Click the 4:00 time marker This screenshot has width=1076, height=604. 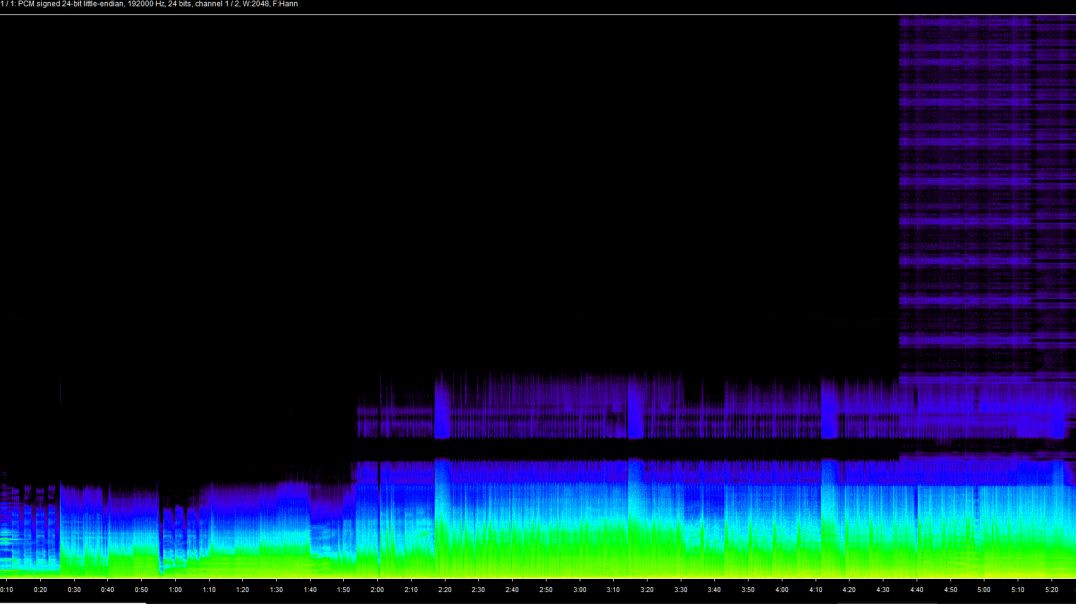(x=781, y=590)
